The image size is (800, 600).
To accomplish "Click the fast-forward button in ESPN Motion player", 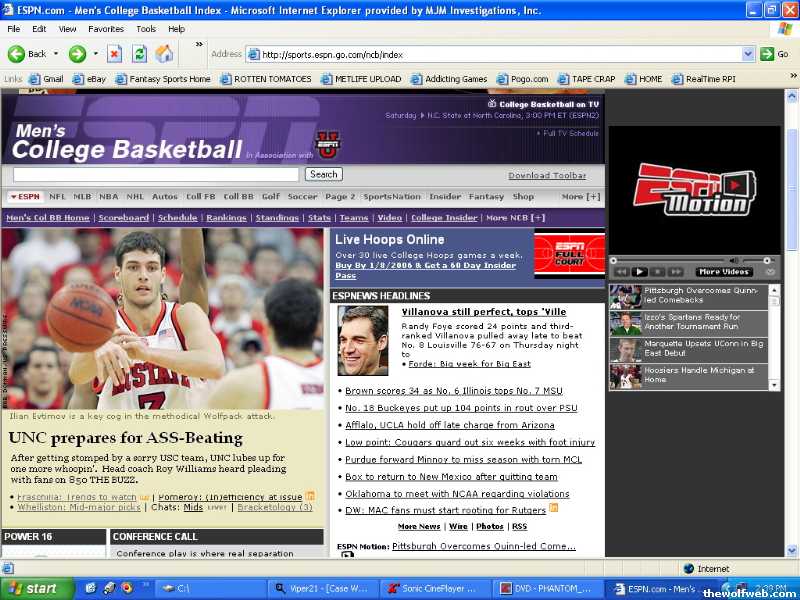I will [x=675, y=272].
